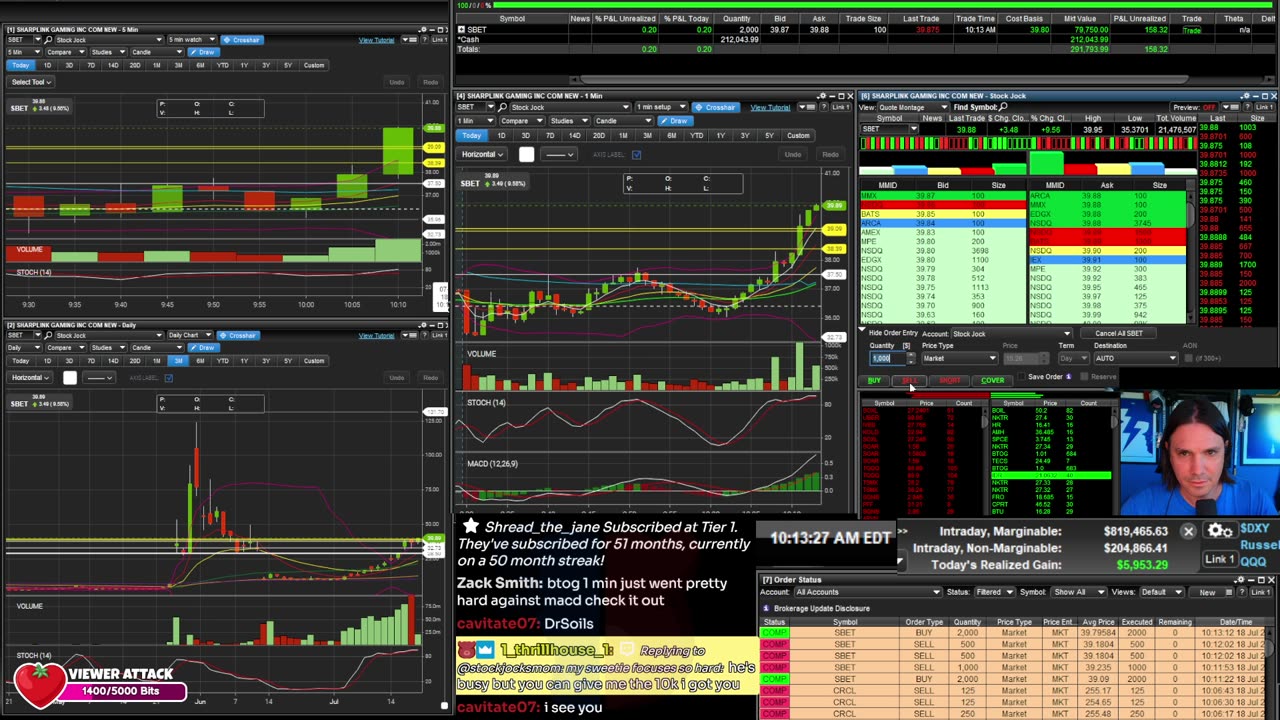The width and height of the screenshot is (1280, 720).
Task: Toggle the AON checkbox in order entry
Action: point(1189,358)
